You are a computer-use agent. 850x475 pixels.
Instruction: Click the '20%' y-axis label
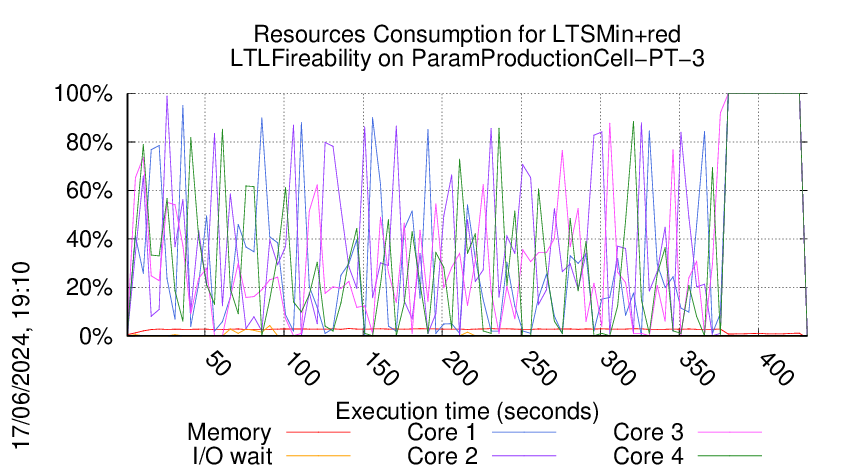pyautogui.click(x=89, y=288)
